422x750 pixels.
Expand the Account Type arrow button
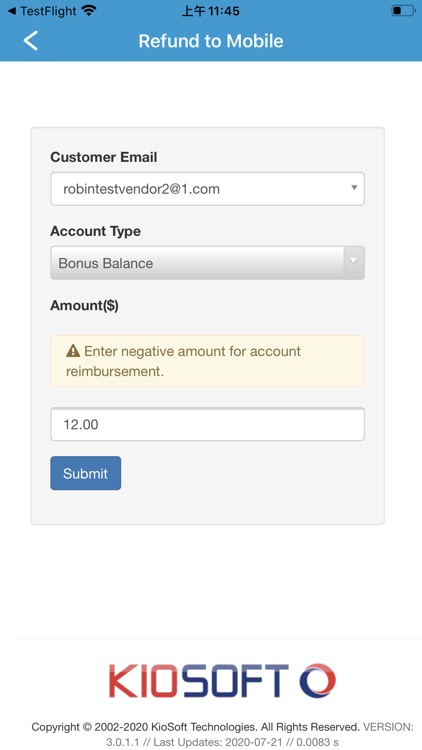point(354,263)
